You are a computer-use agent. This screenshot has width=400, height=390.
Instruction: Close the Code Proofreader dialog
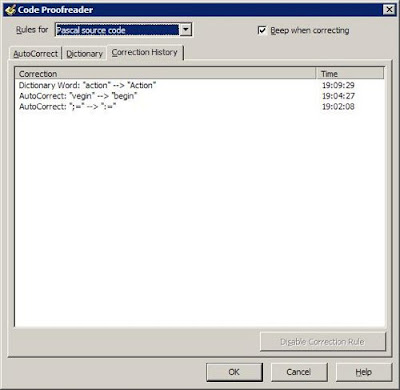pos(389,10)
